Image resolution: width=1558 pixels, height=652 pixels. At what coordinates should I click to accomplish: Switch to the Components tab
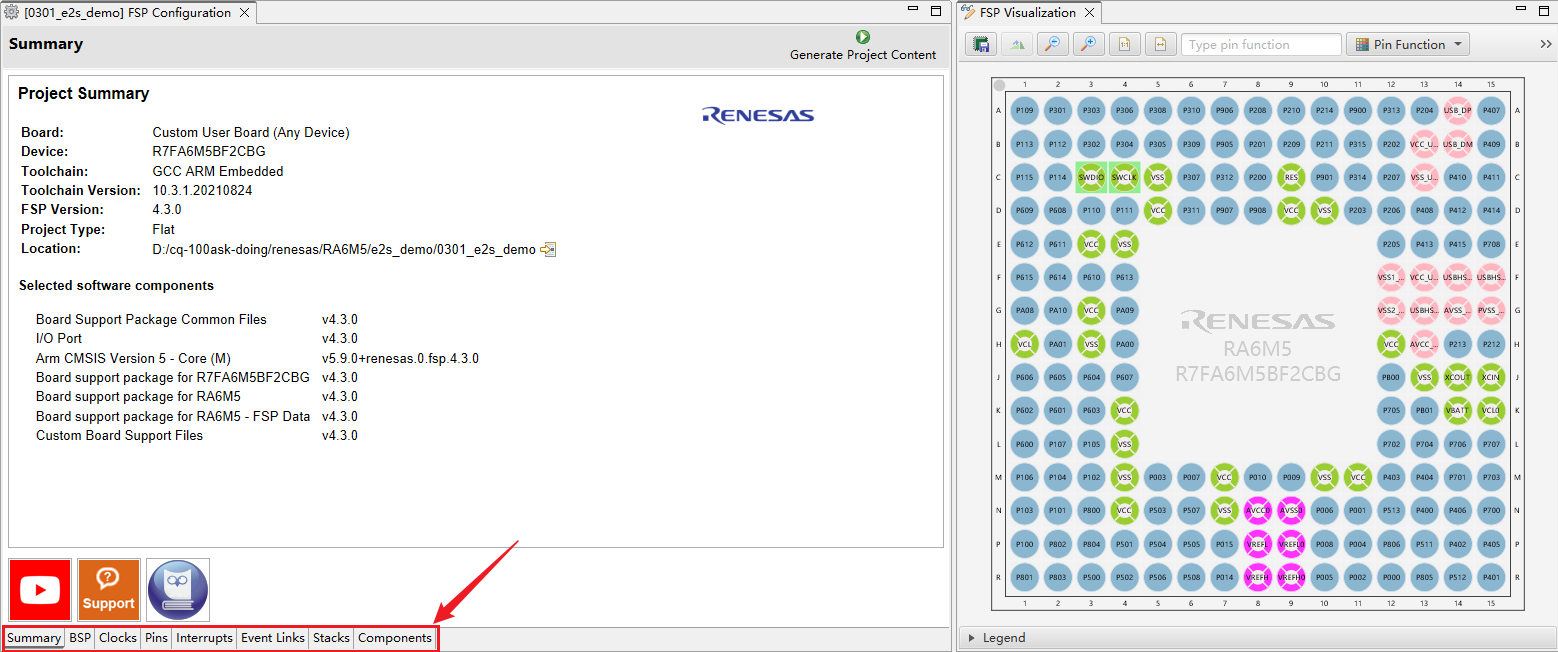tap(395, 638)
